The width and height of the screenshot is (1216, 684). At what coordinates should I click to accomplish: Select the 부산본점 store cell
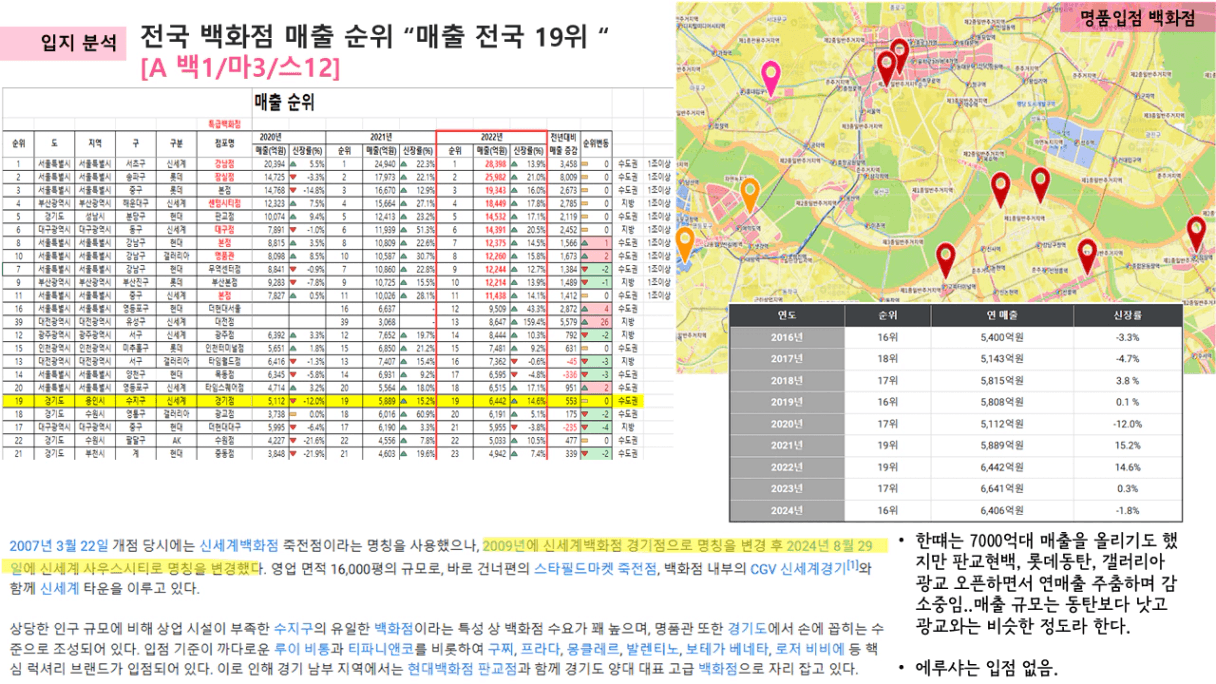click(225, 282)
